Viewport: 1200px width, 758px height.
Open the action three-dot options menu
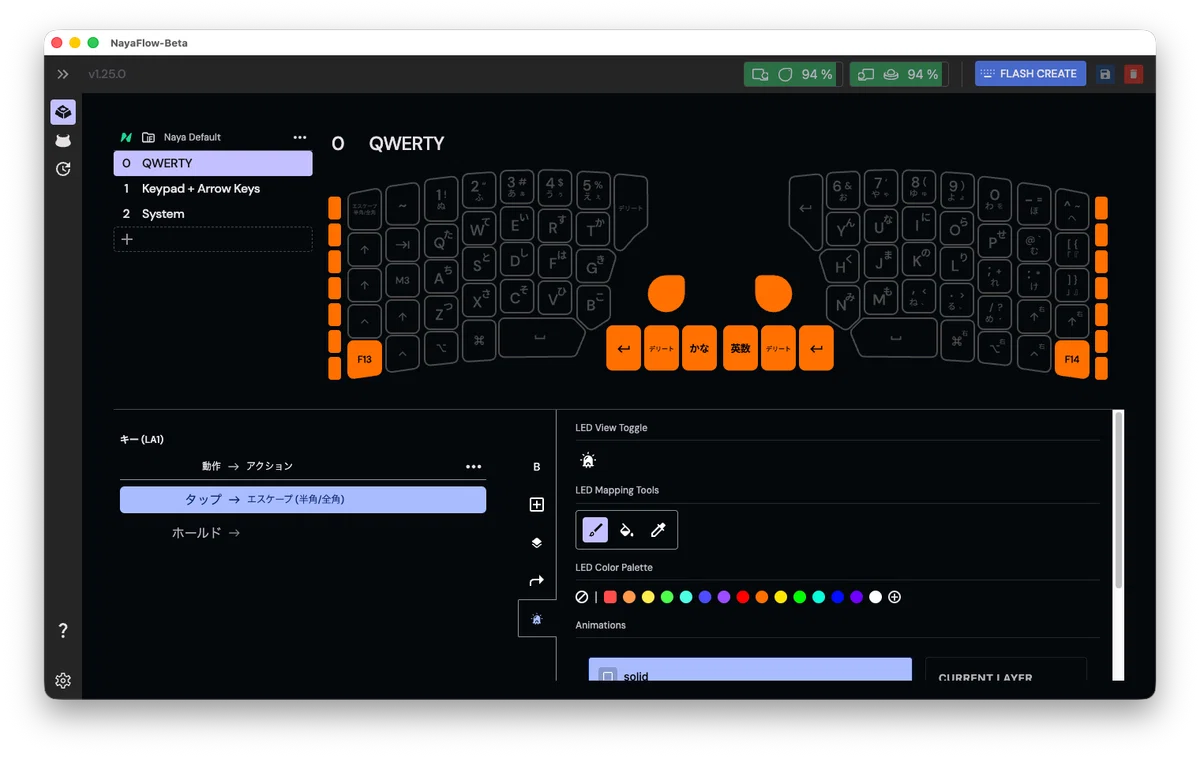pos(474,467)
